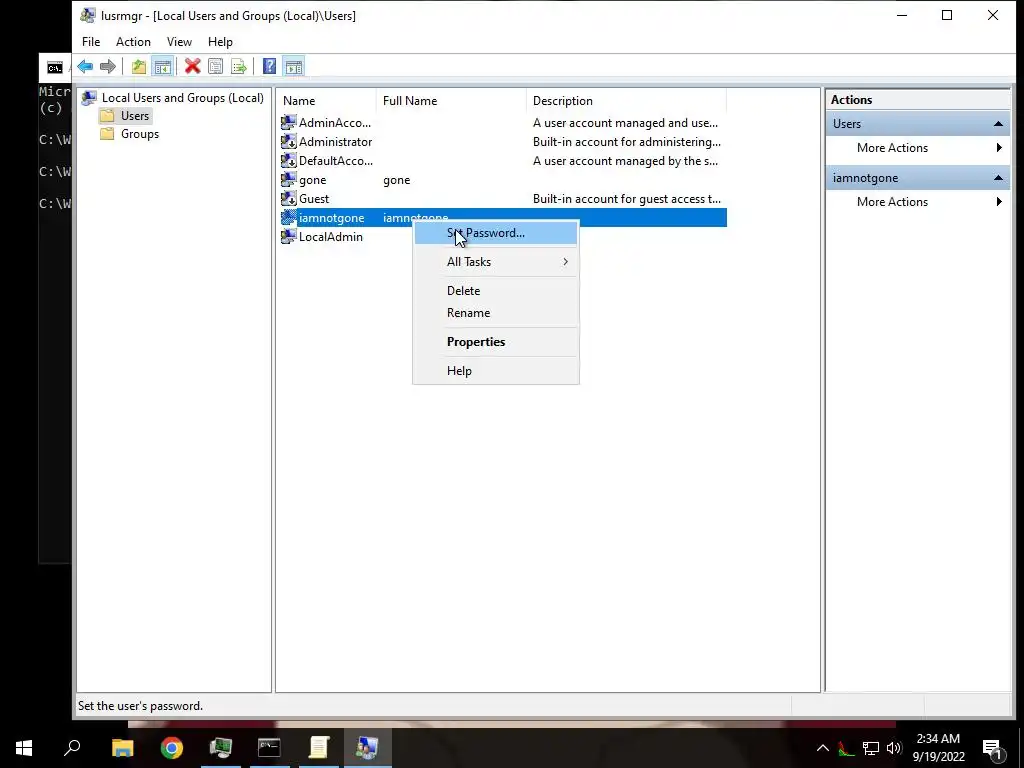This screenshot has width=1024, height=768.
Task: Go back with the blue Back arrow
Action: [x=85, y=66]
